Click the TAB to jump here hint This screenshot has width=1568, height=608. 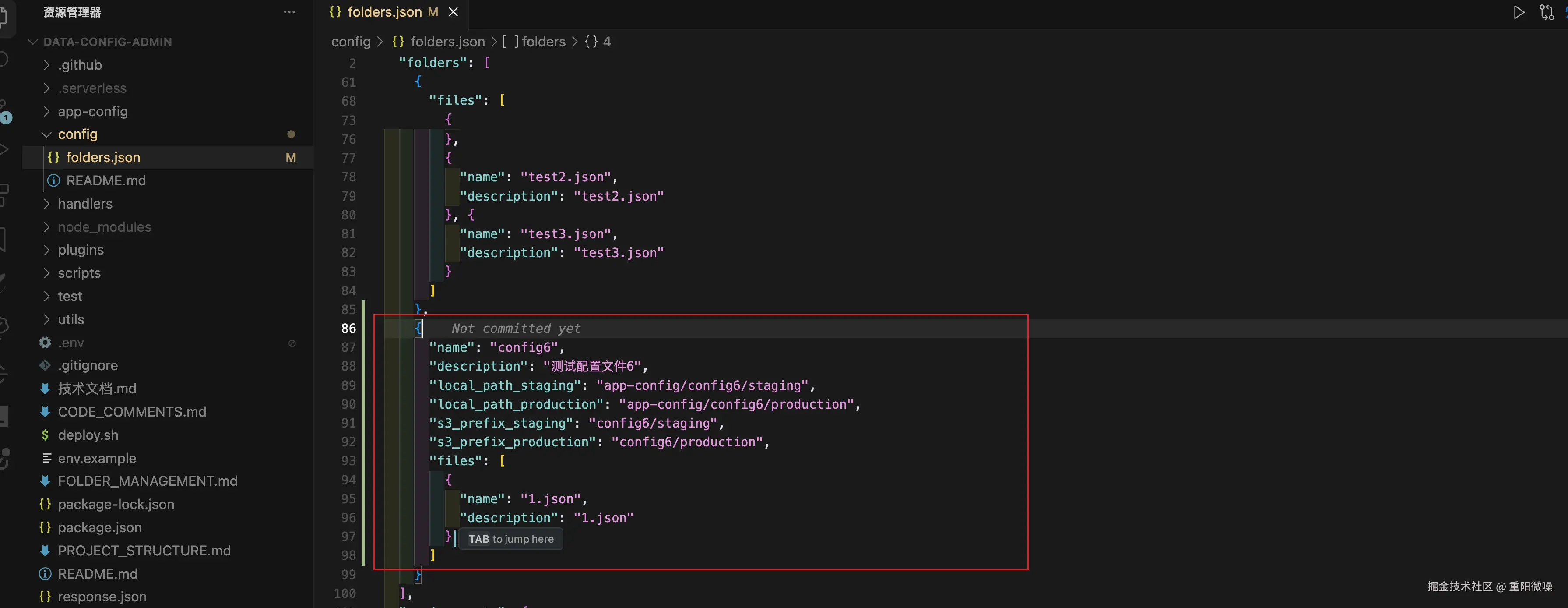click(511, 539)
